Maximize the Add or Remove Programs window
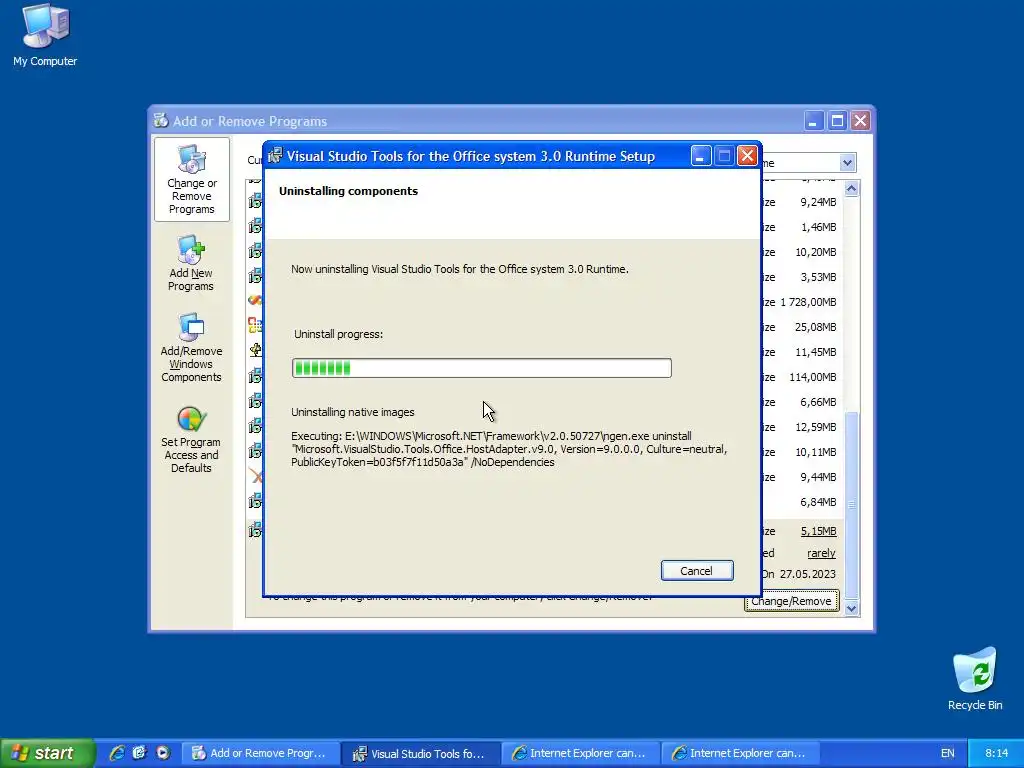 pos(837,121)
